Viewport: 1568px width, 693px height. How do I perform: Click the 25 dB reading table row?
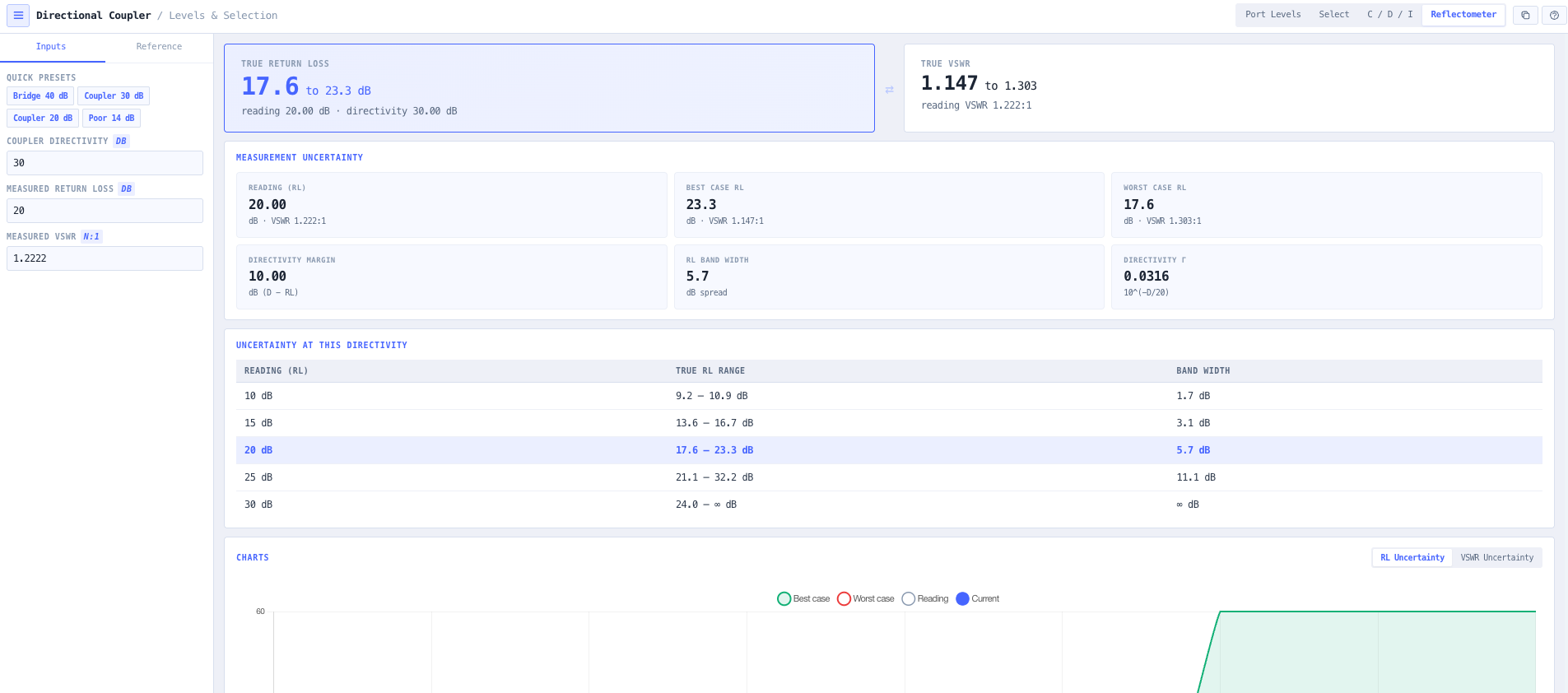[889, 477]
